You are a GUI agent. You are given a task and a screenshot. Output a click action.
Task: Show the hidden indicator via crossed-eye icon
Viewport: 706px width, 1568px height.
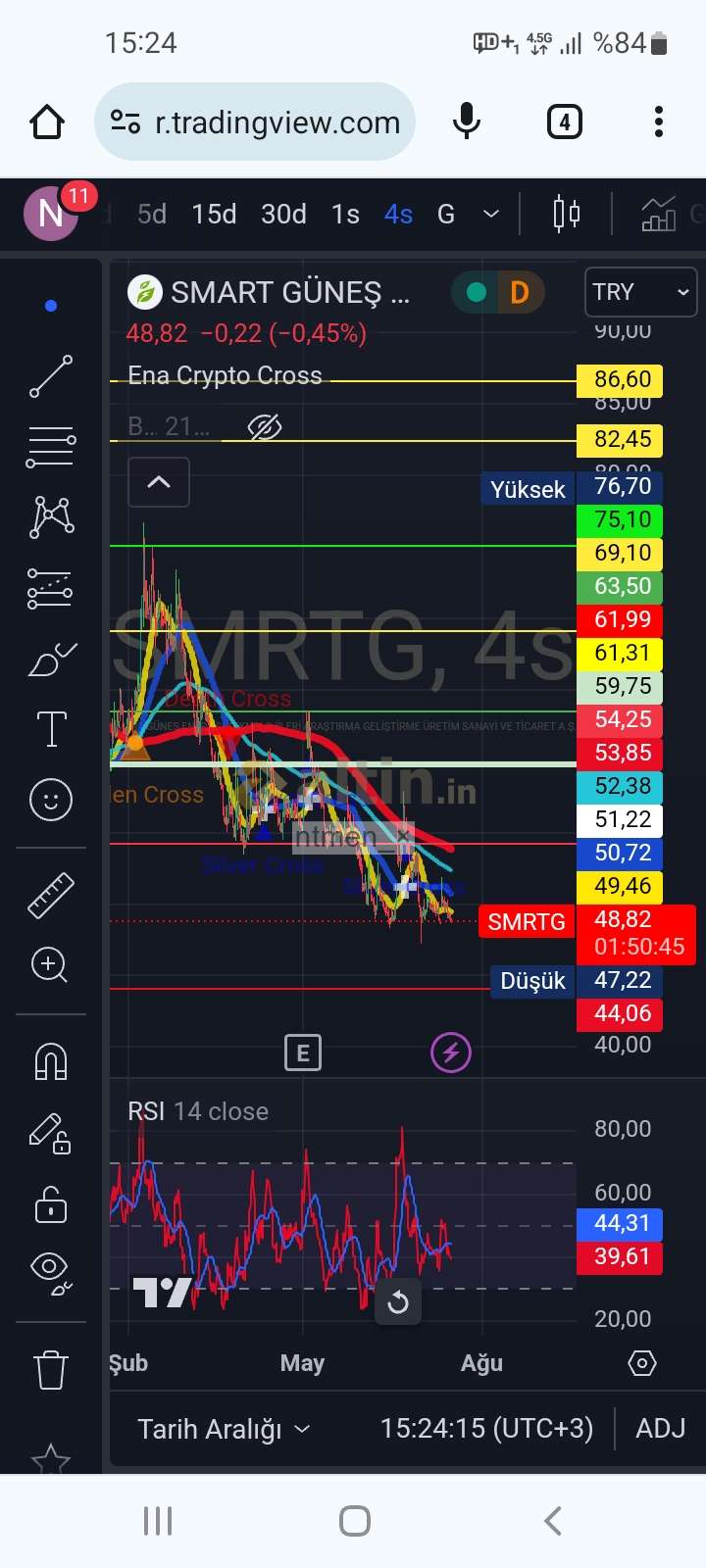265,427
